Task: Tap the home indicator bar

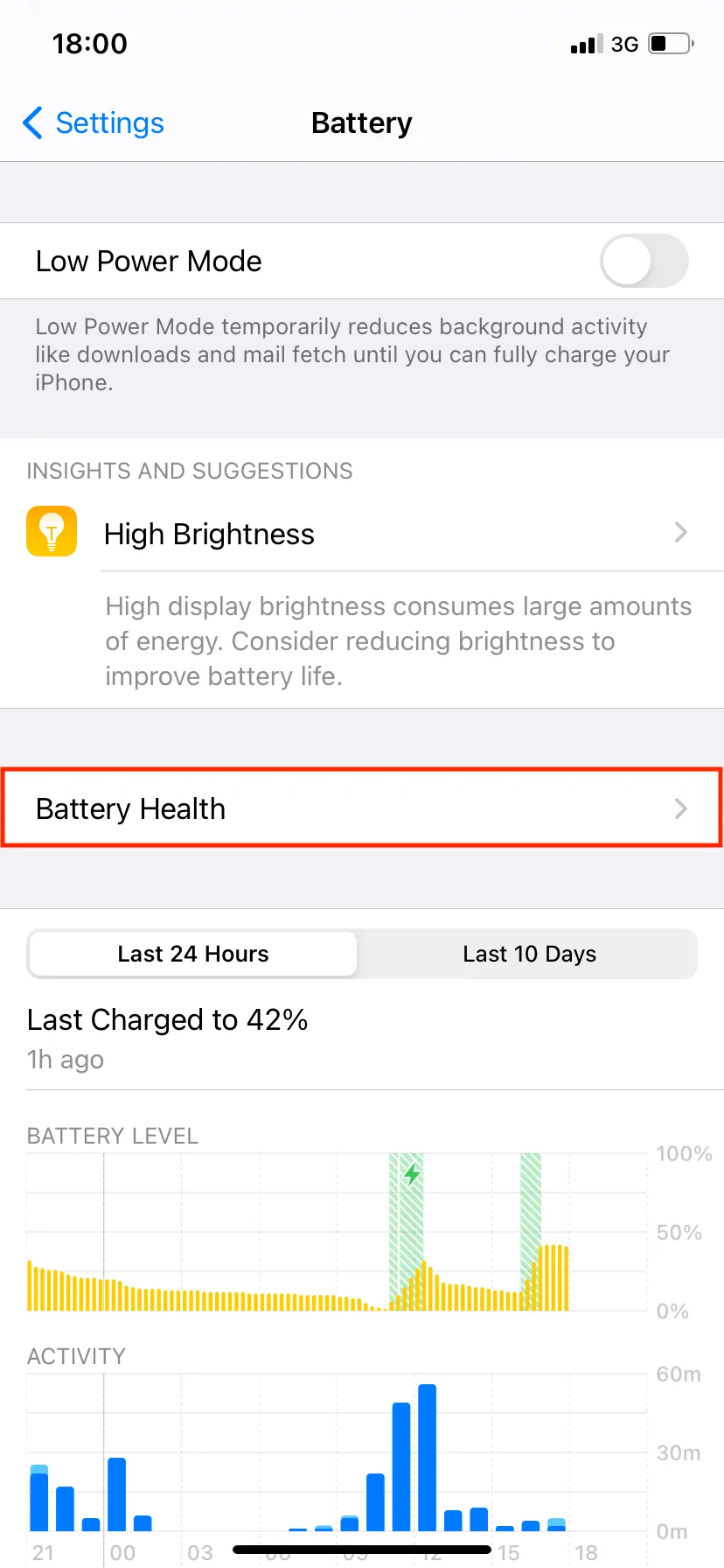Action: (362, 1550)
